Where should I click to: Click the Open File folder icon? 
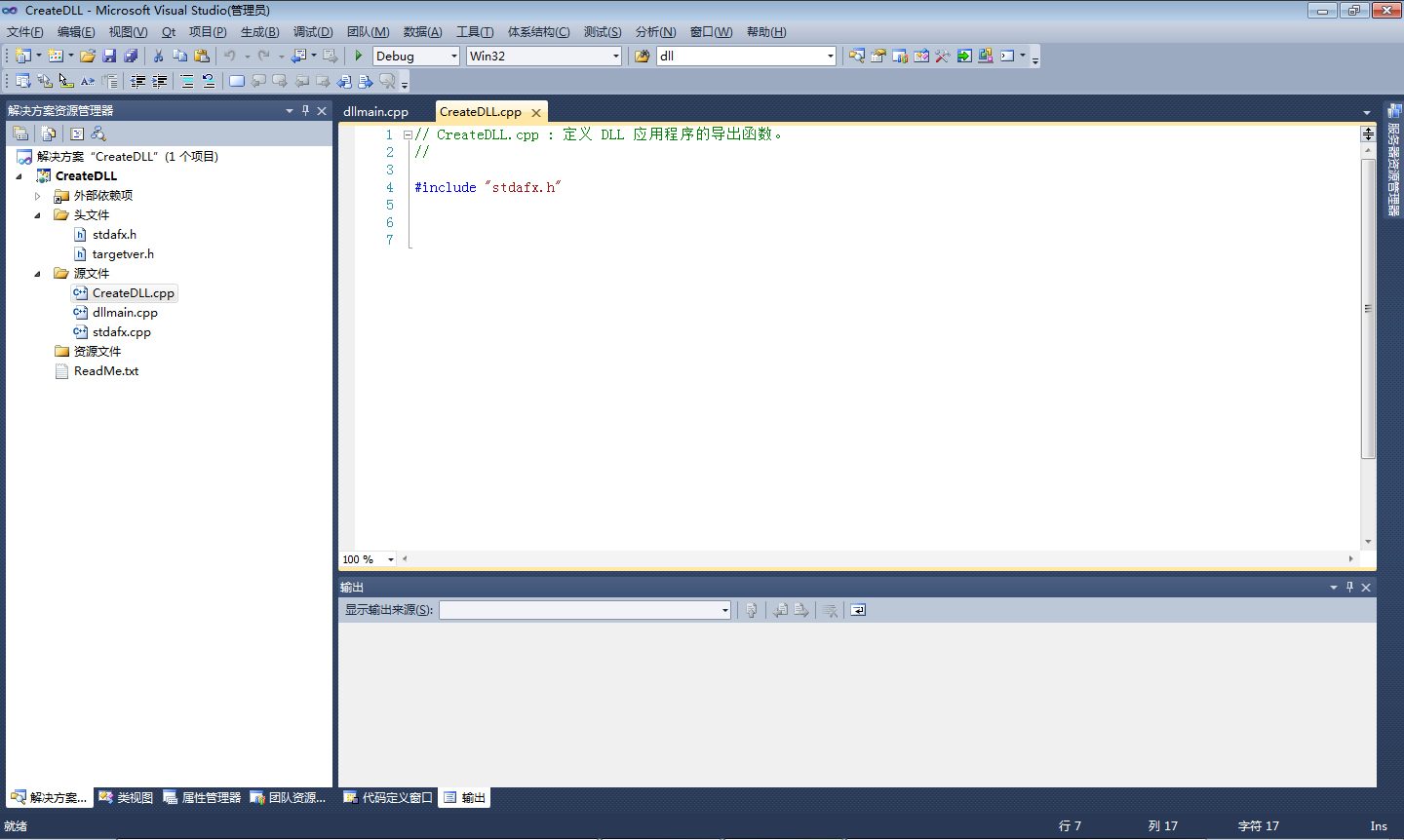click(x=88, y=56)
